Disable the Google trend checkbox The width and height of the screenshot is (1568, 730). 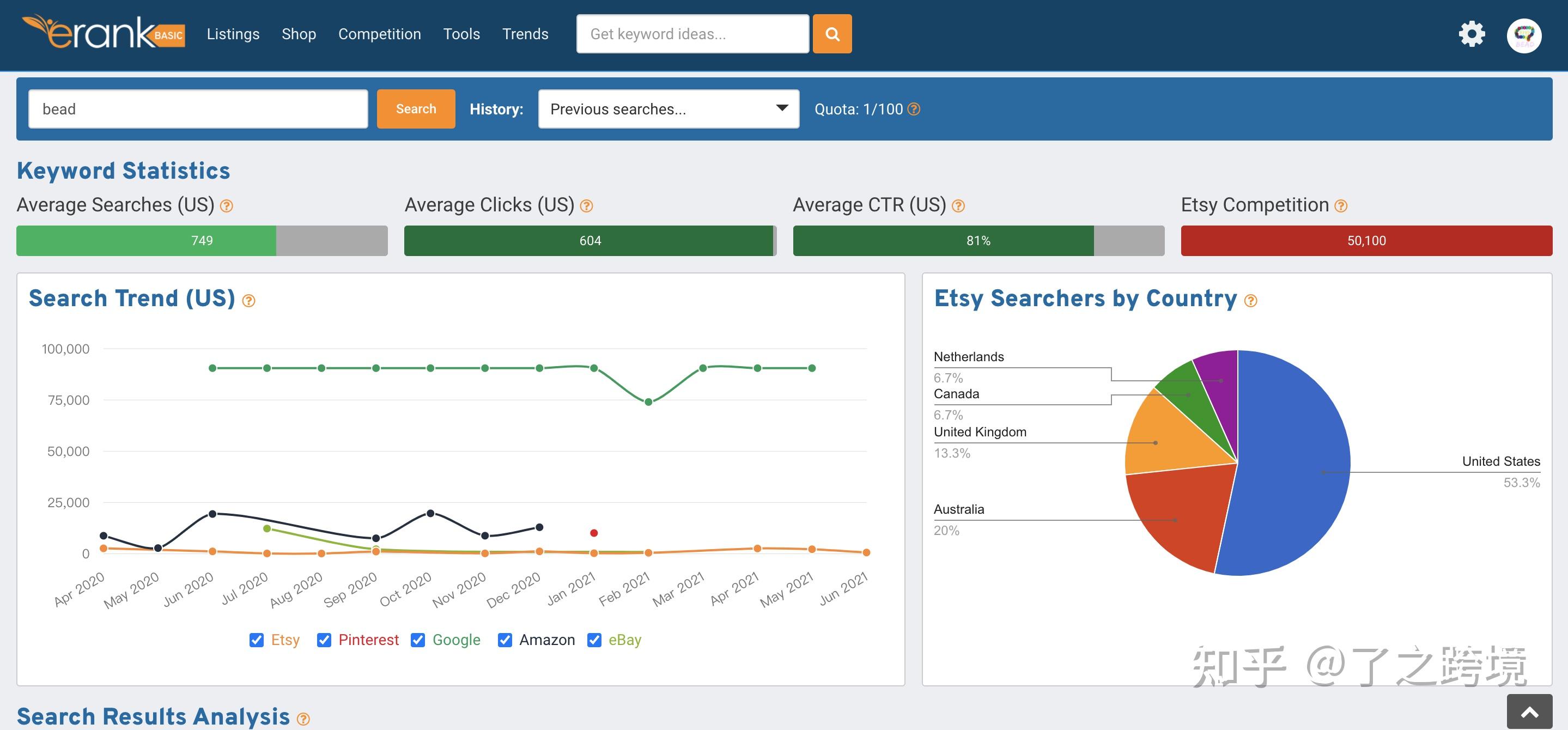[x=417, y=640]
